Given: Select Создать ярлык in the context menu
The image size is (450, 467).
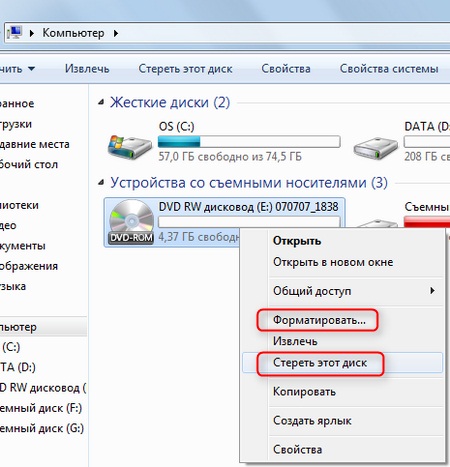Looking at the screenshot, I should (x=312, y=421).
